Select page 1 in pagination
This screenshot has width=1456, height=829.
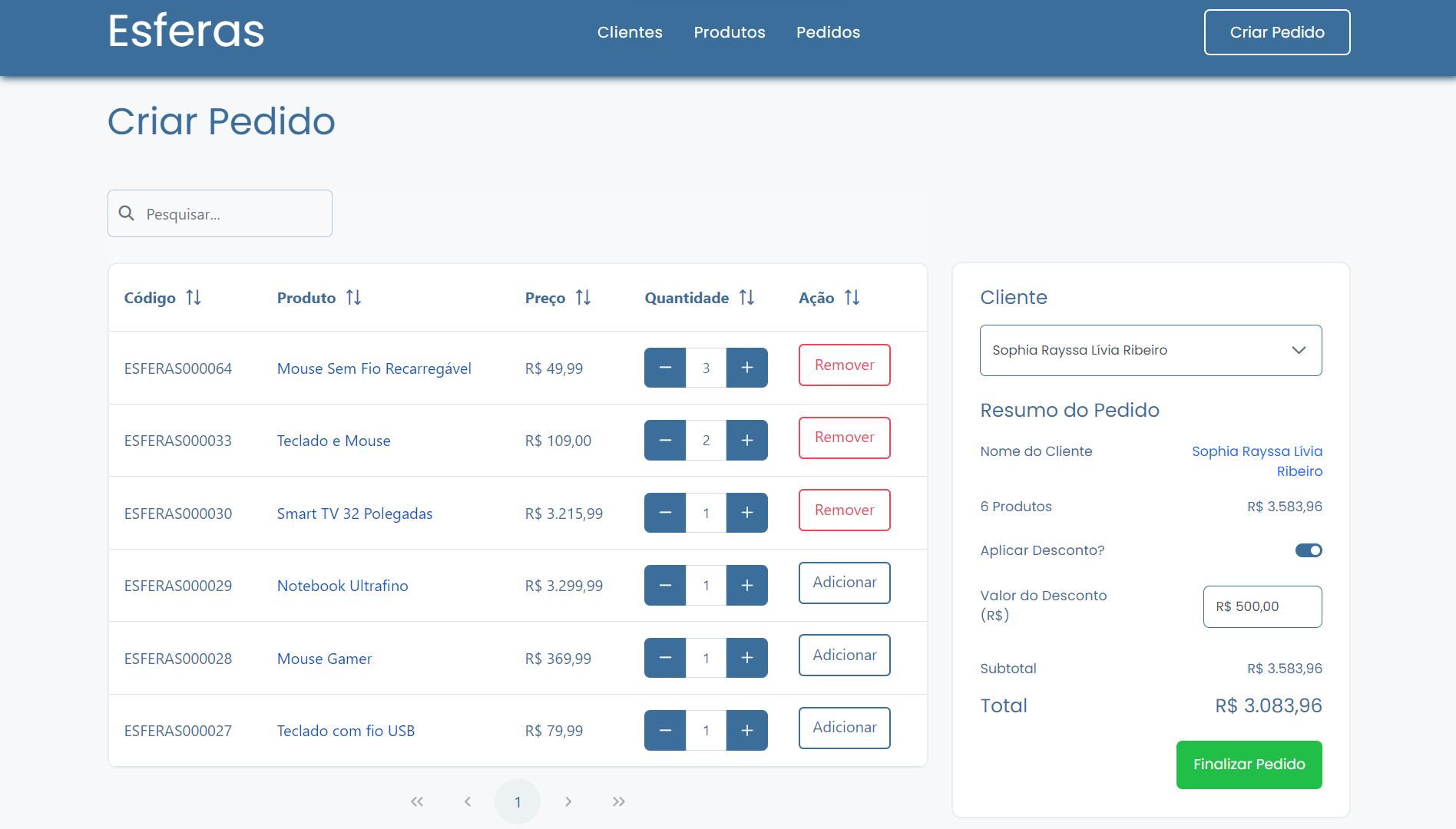point(518,801)
